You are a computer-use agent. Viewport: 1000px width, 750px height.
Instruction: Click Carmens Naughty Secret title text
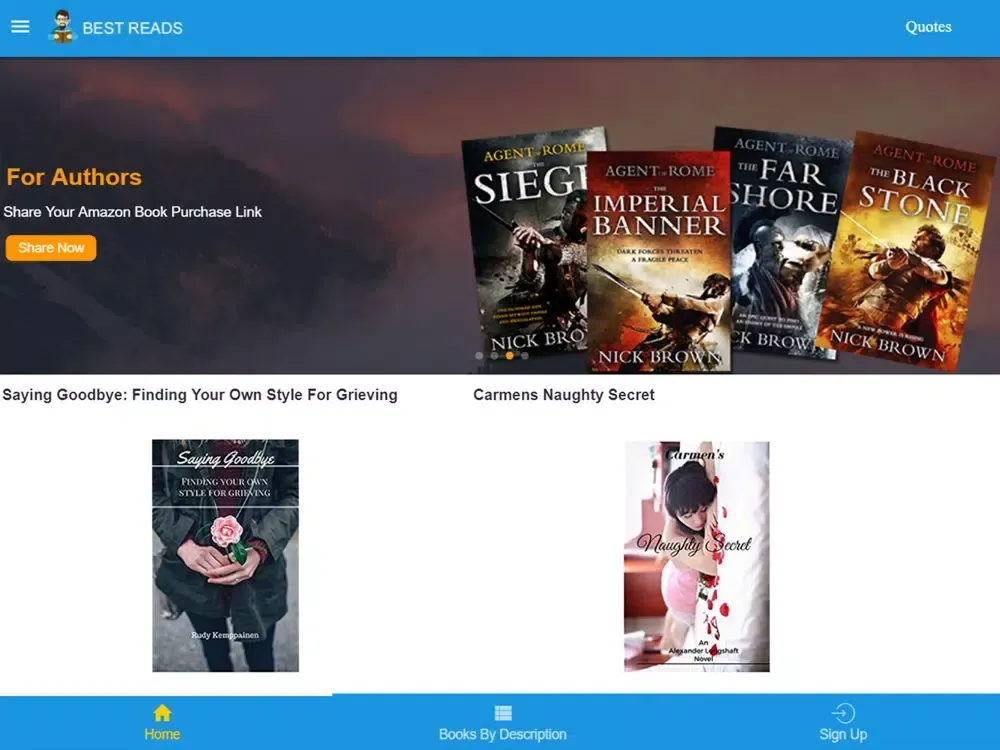click(564, 395)
